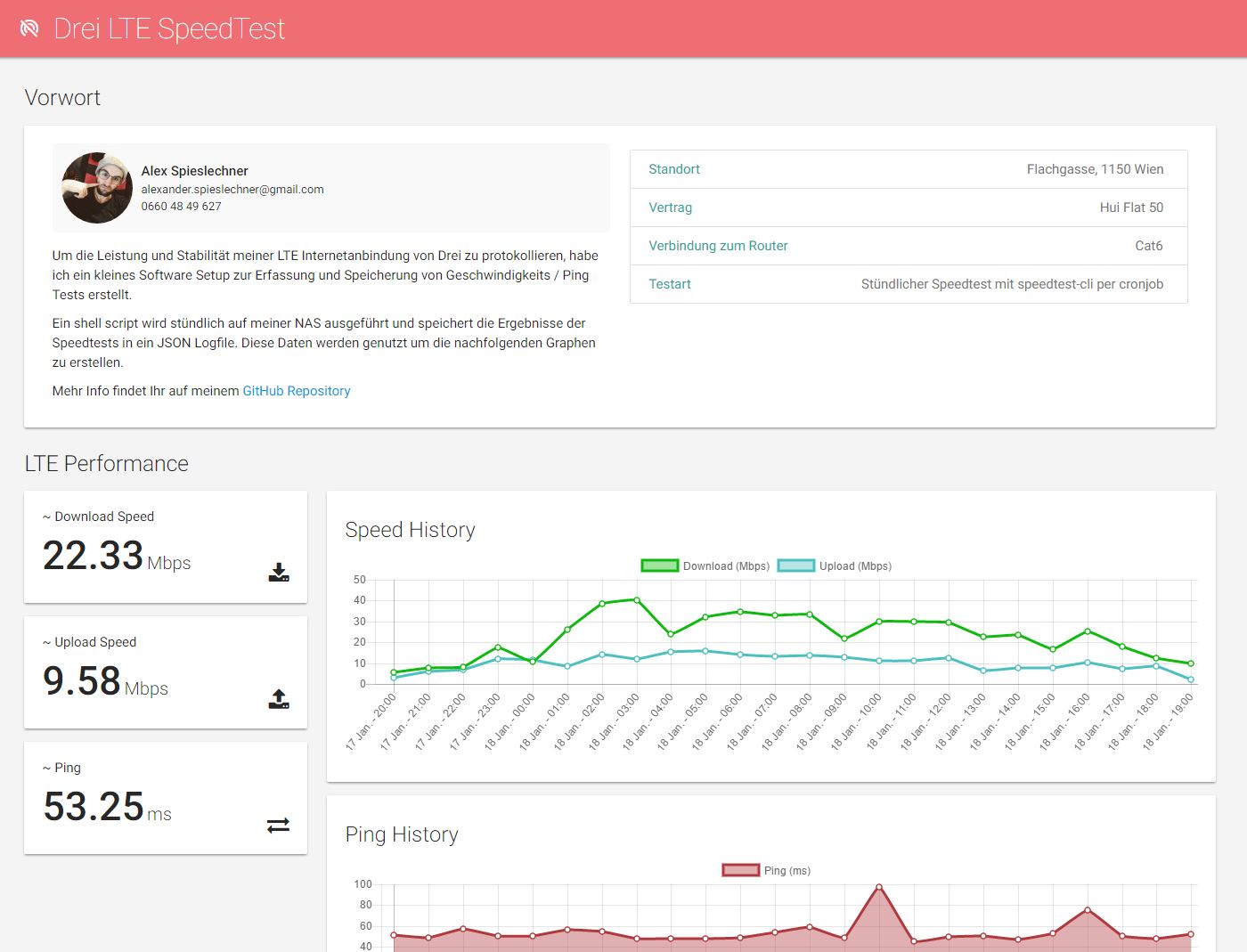
Task: Click the Standort row label
Action: coord(674,169)
